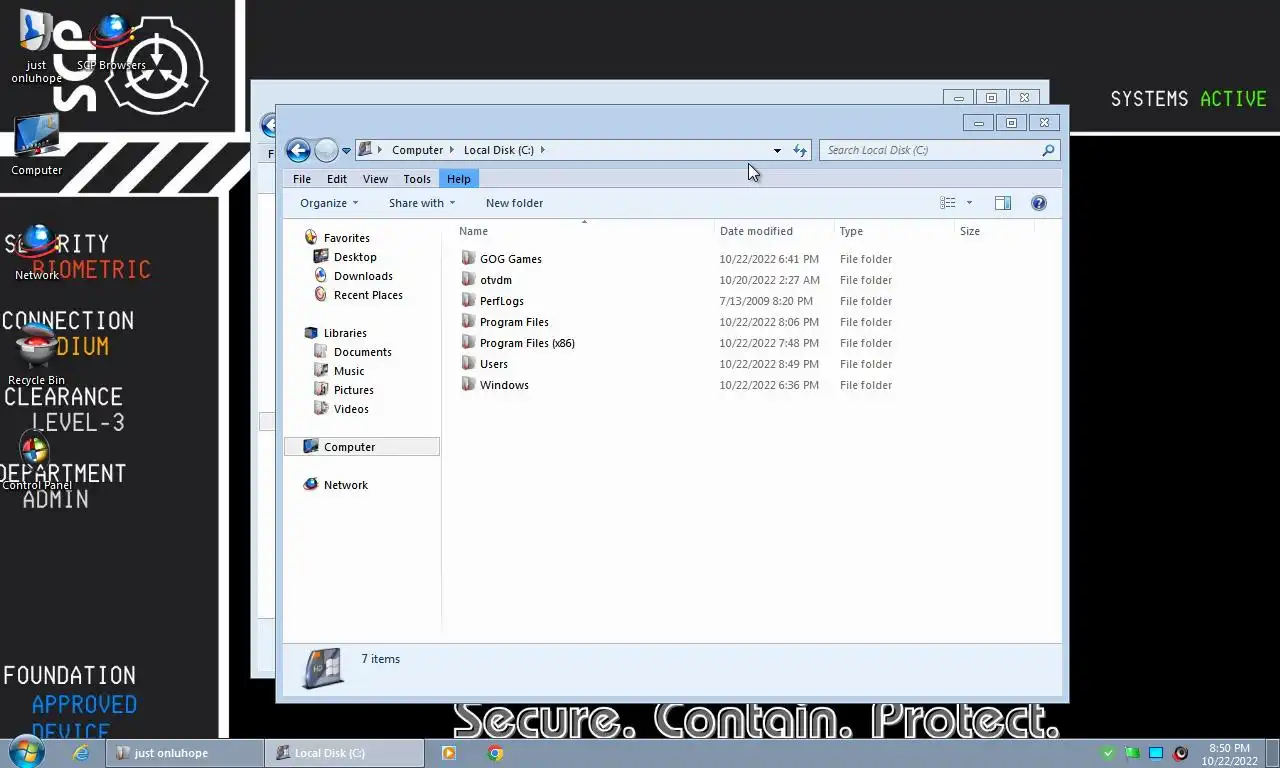Open the View menu

click(x=375, y=179)
